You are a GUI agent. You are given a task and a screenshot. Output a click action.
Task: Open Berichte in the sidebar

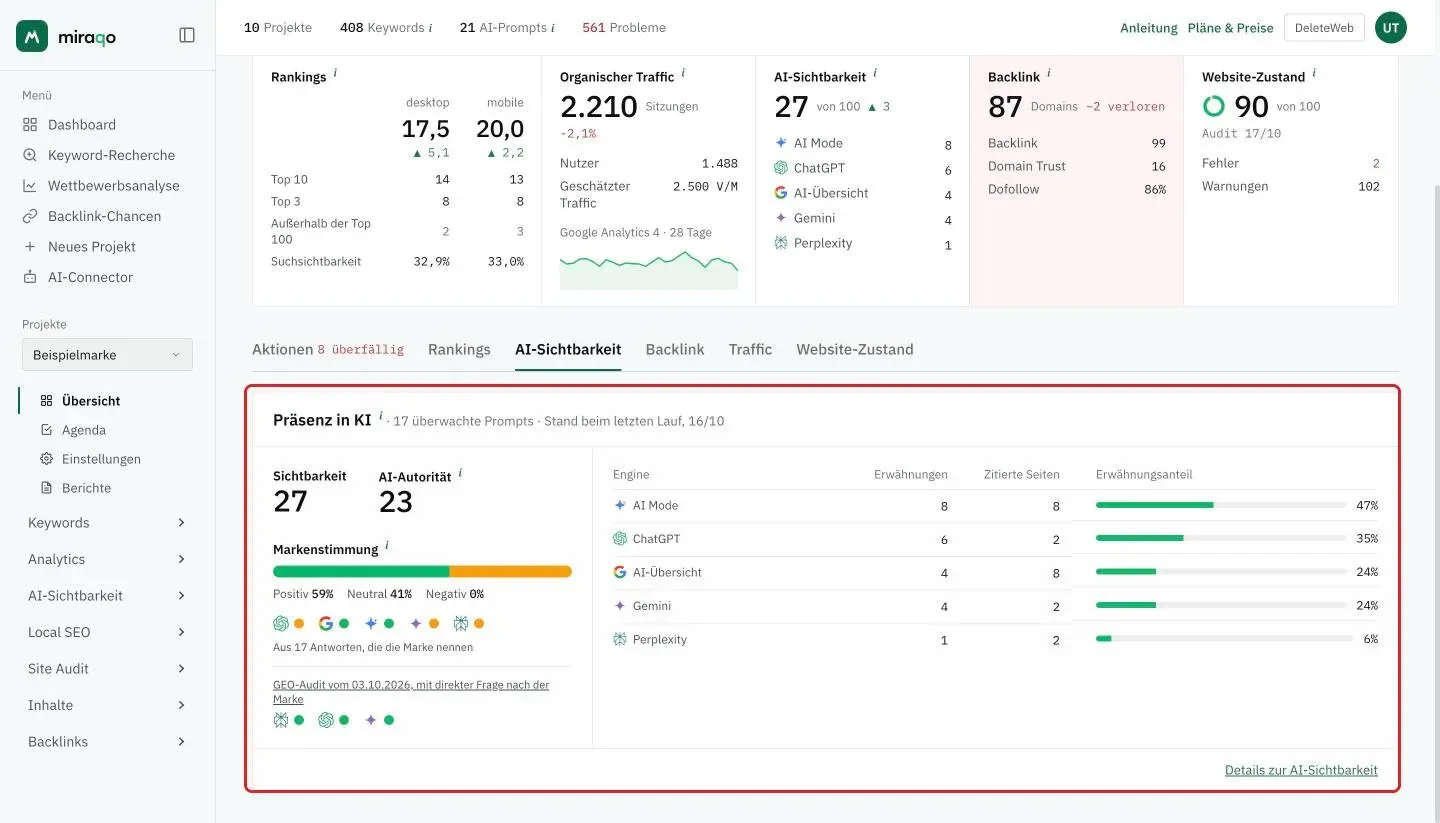coord(75,488)
